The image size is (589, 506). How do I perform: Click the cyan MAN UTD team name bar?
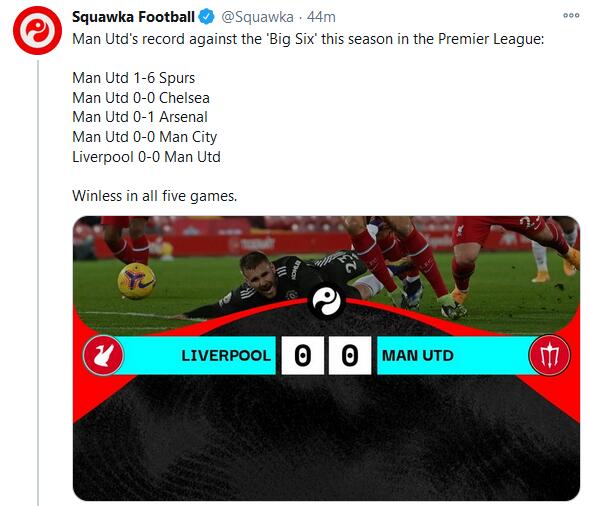455,355
